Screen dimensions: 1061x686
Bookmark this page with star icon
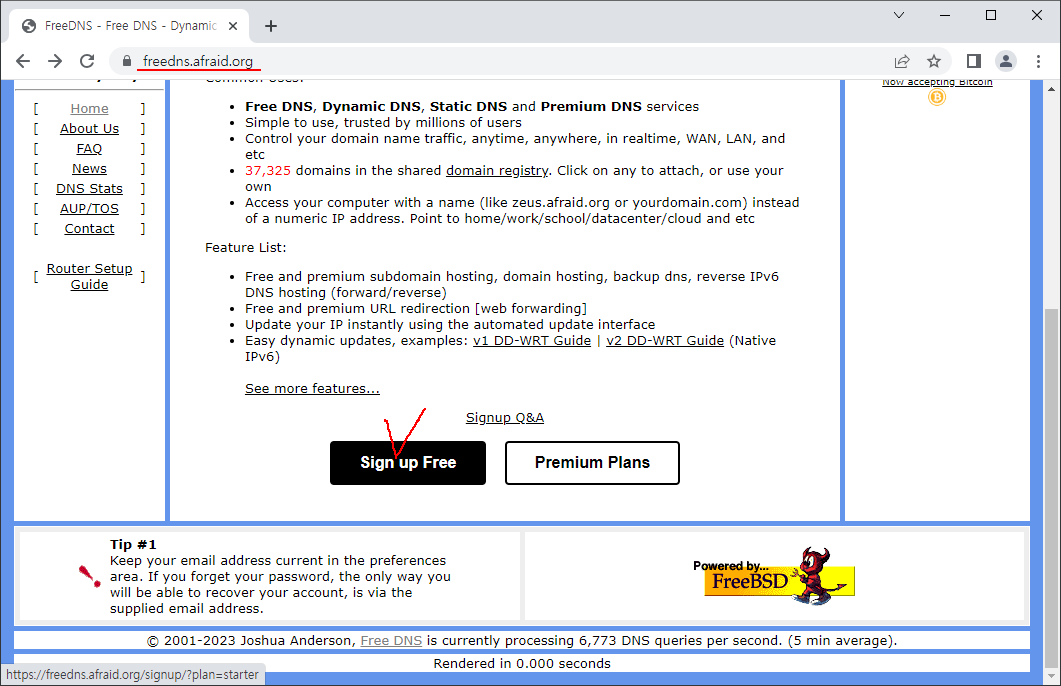(934, 62)
